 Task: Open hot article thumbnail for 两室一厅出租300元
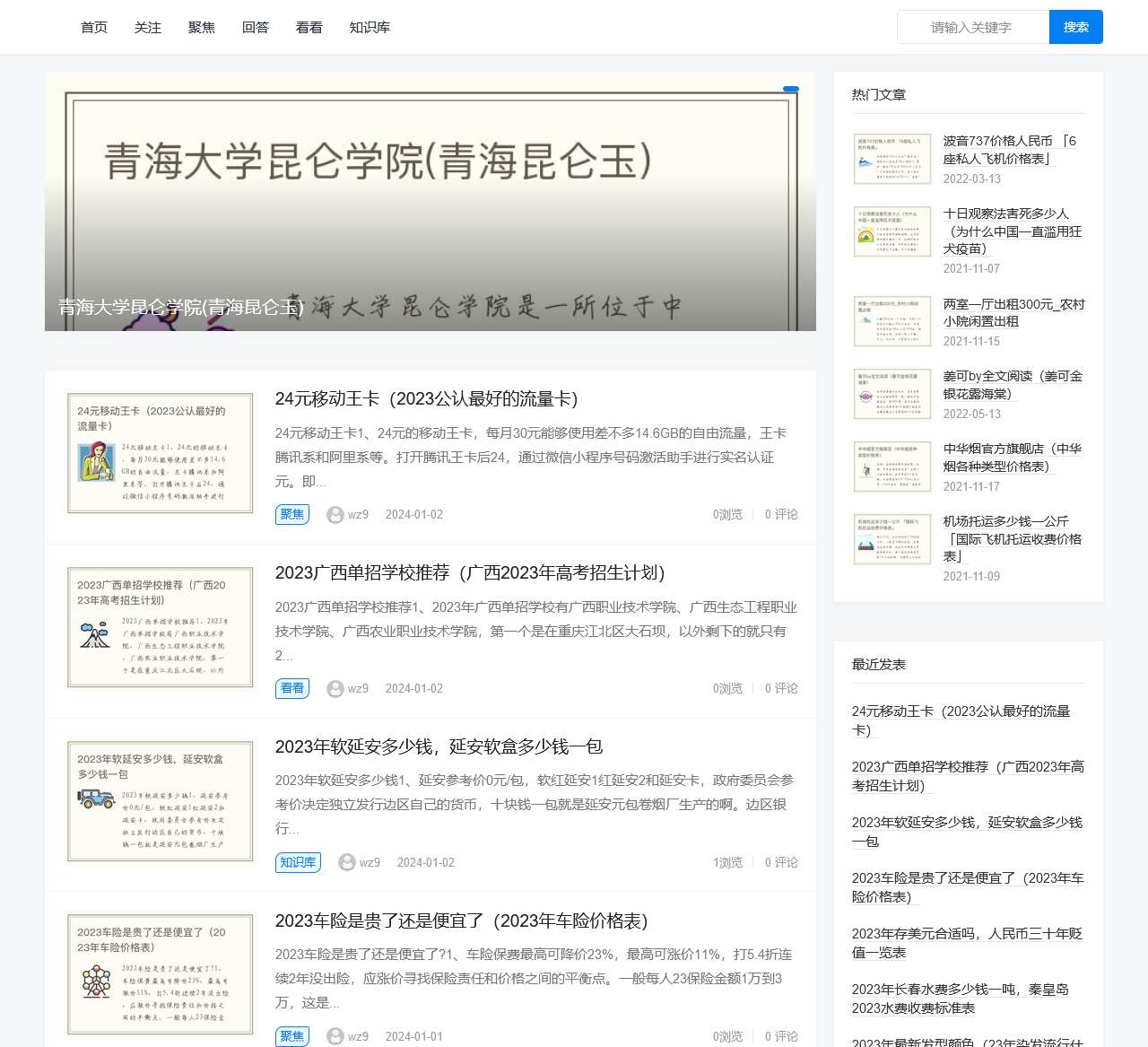892,320
